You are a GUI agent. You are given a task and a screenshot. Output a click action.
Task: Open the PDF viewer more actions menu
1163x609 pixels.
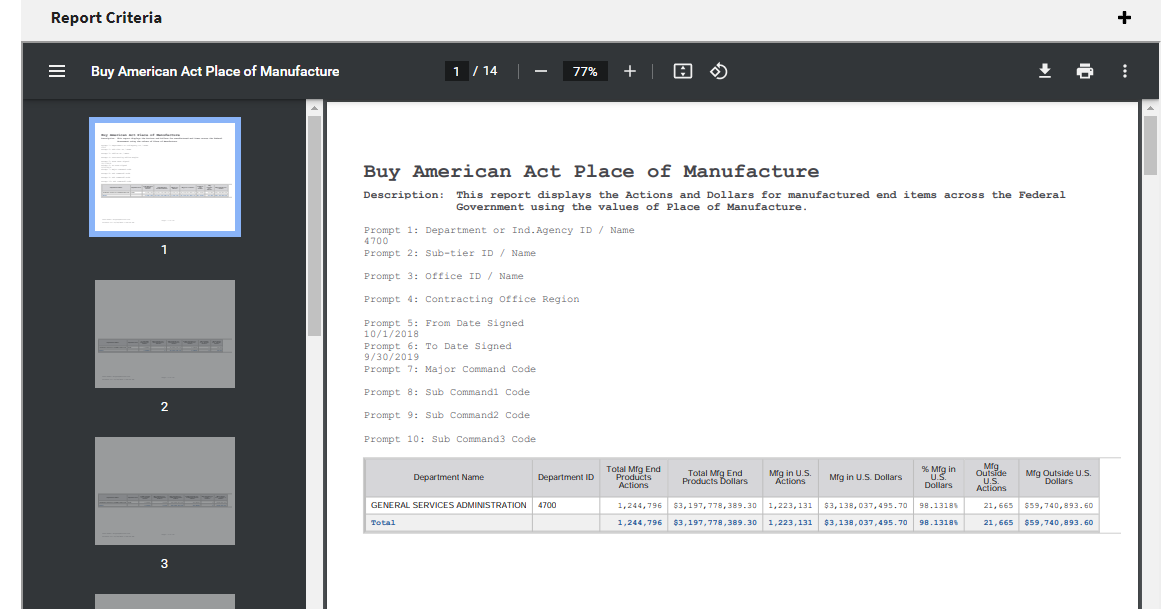tap(1124, 71)
